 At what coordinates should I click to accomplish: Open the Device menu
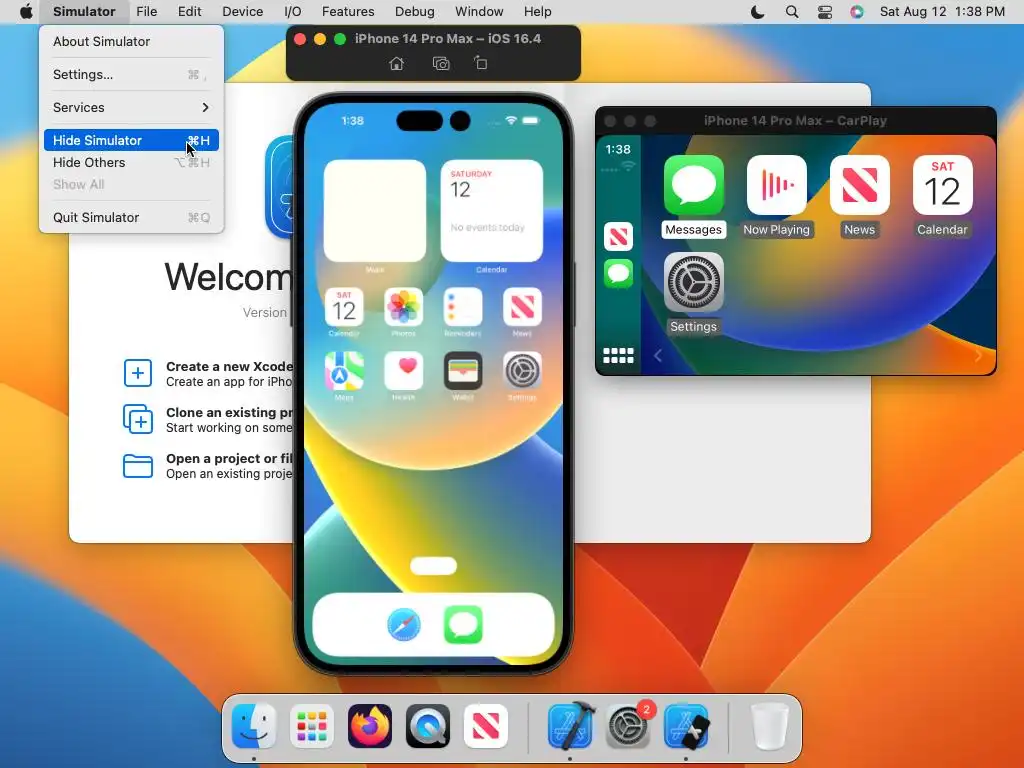[242, 12]
